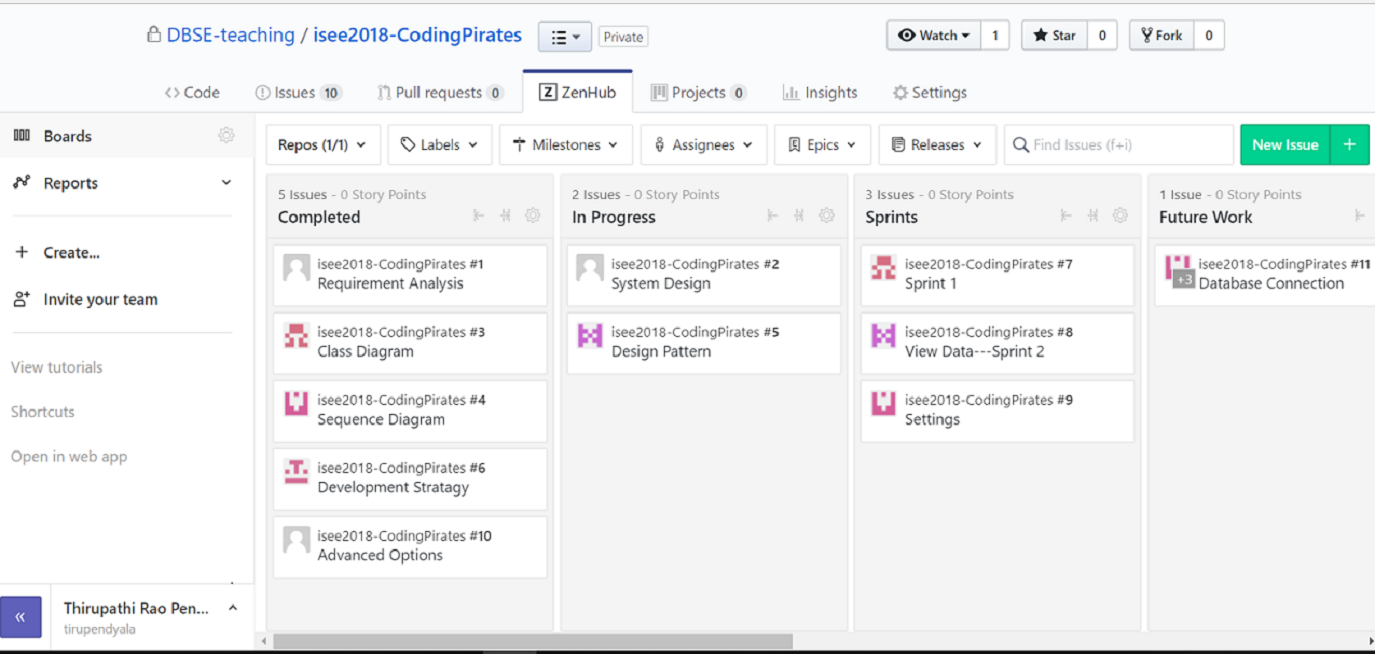Image resolution: width=1375 pixels, height=654 pixels.
Task: Click the fork count 0
Action: pyautogui.click(x=1209, y=35)
